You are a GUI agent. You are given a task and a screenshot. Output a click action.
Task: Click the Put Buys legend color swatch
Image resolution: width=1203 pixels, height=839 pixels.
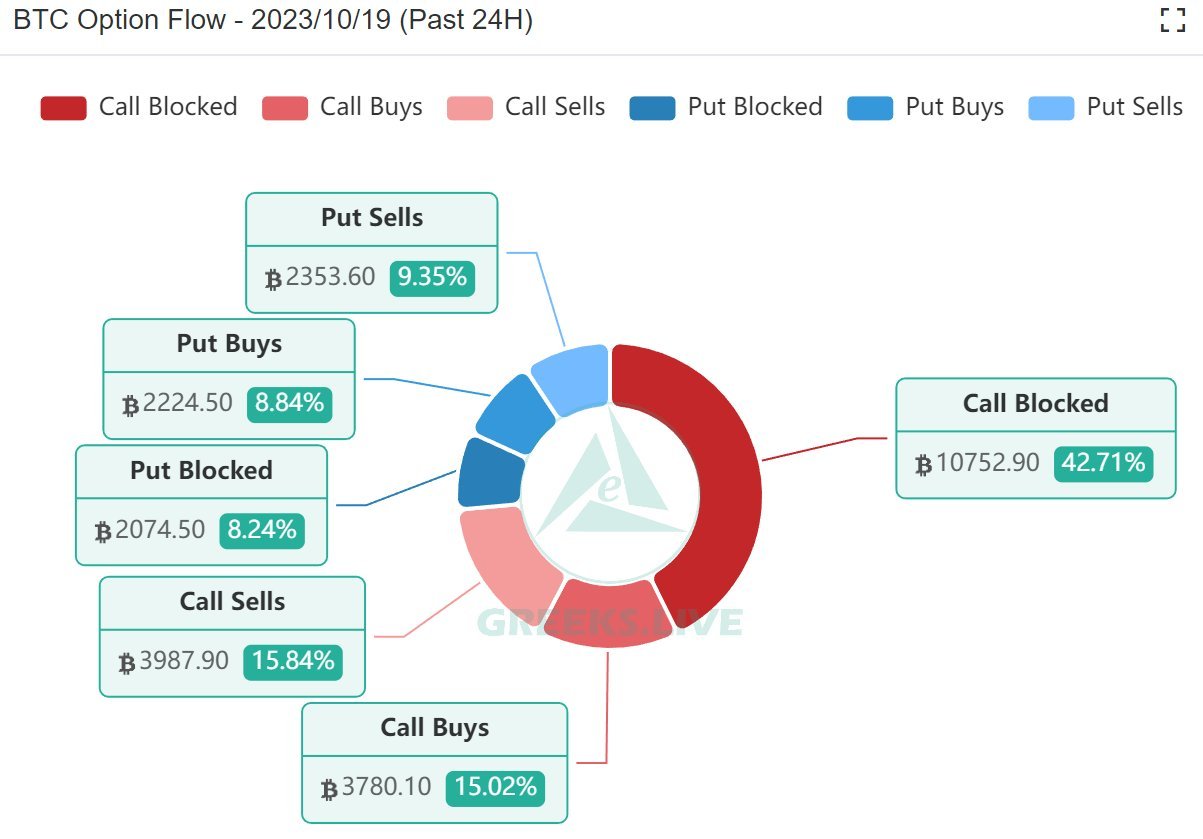pyautogui.click(x=869, y=108)
